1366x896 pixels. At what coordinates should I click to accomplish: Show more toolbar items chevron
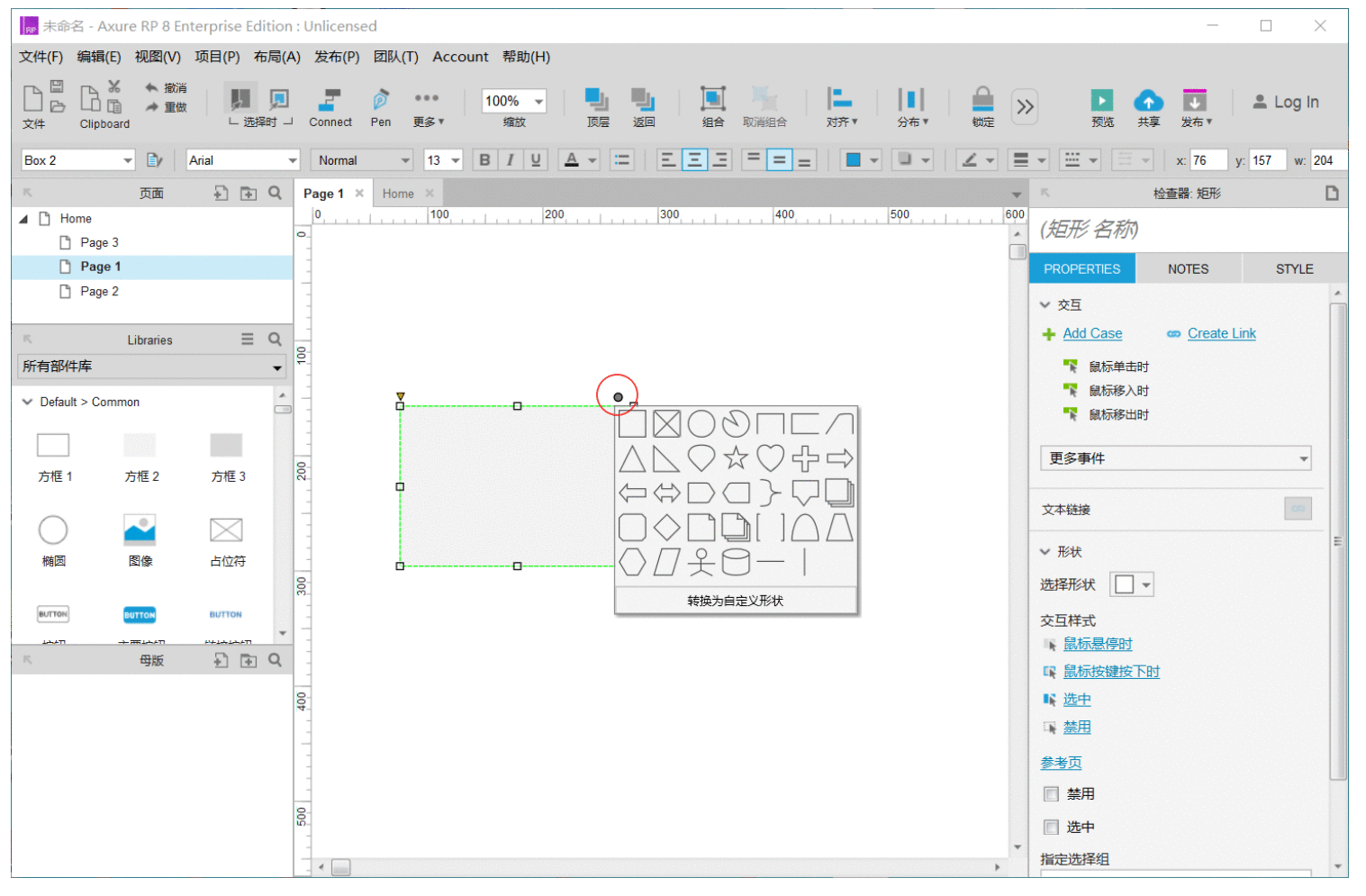[1025, 107]
